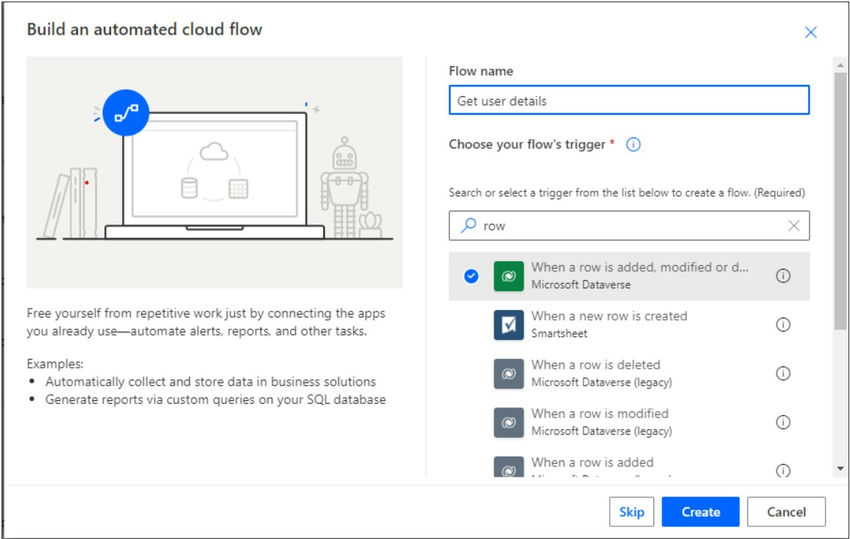Click the Dataverse legacy icon for row deleted
The width and height of the screenshot is (850, 539).
pos(508,374)
